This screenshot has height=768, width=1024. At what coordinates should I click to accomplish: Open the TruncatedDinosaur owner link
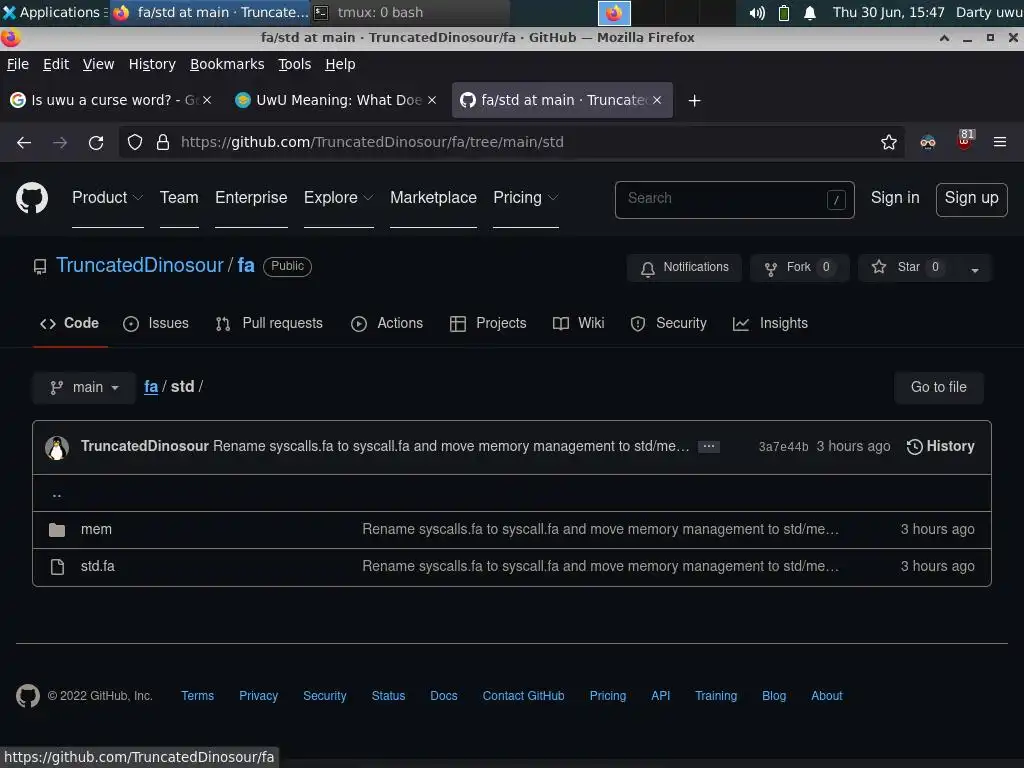tap(140, 265)
